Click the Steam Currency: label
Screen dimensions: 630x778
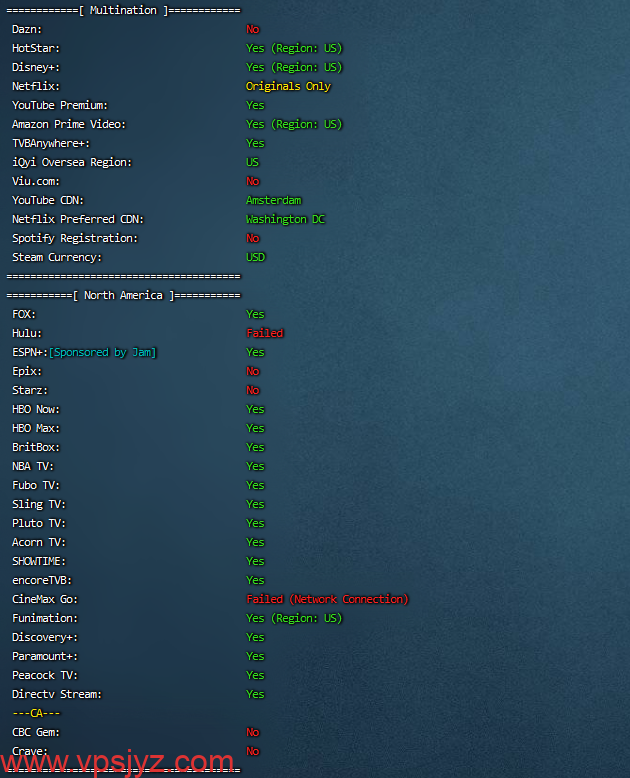[x=57, y=257]
